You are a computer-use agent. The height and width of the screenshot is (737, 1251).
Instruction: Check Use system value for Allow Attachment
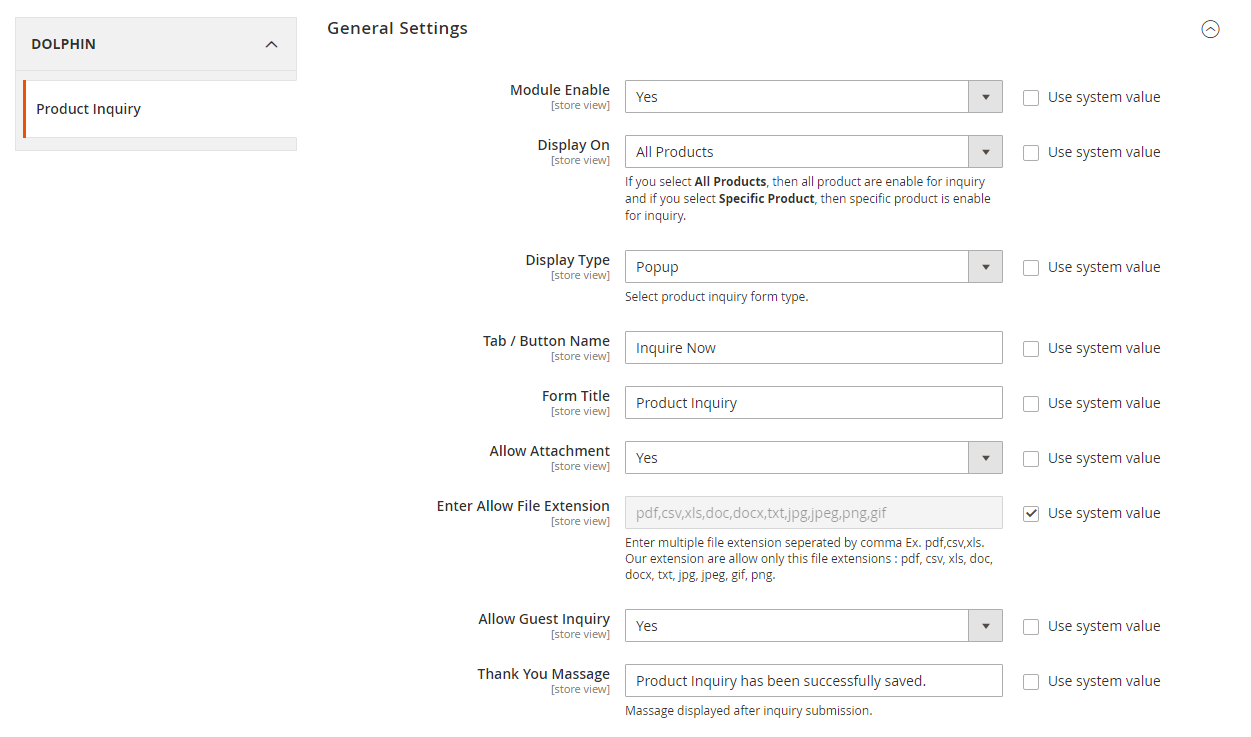pyautogui.click(x=1031, y=459)
